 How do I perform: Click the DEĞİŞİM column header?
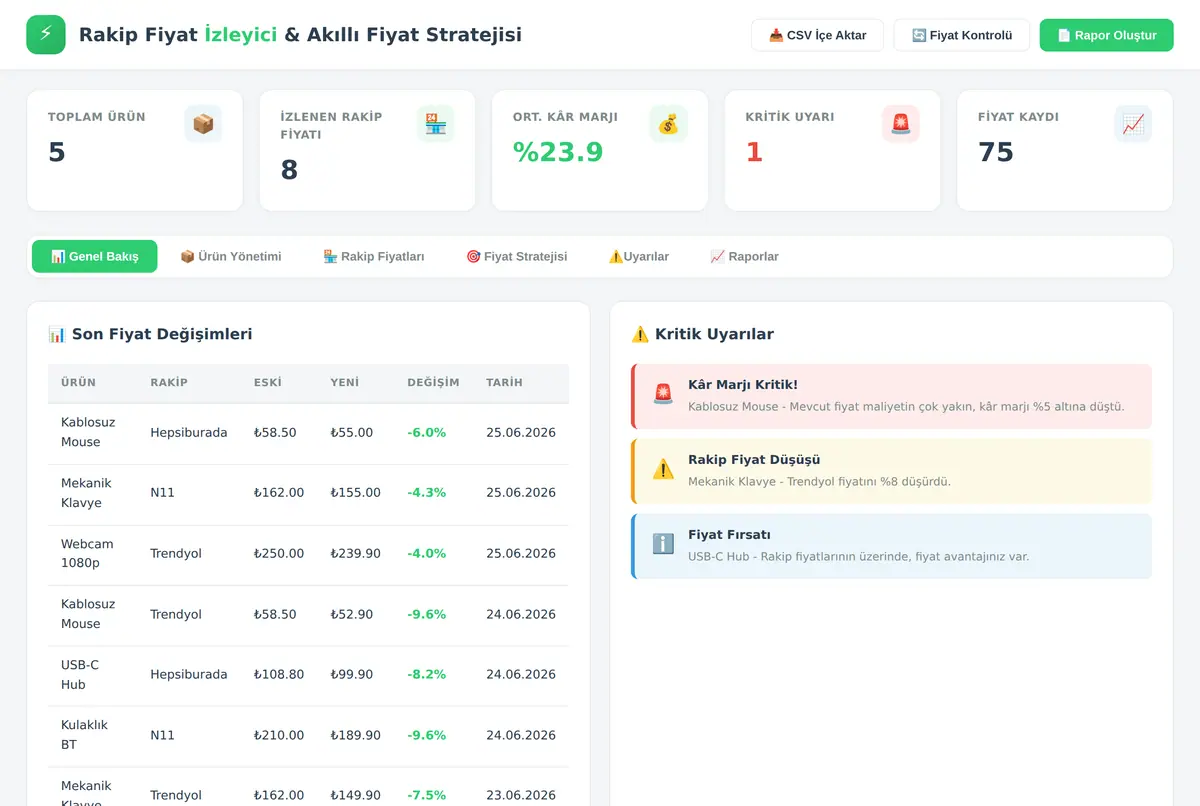coord(433,382)
